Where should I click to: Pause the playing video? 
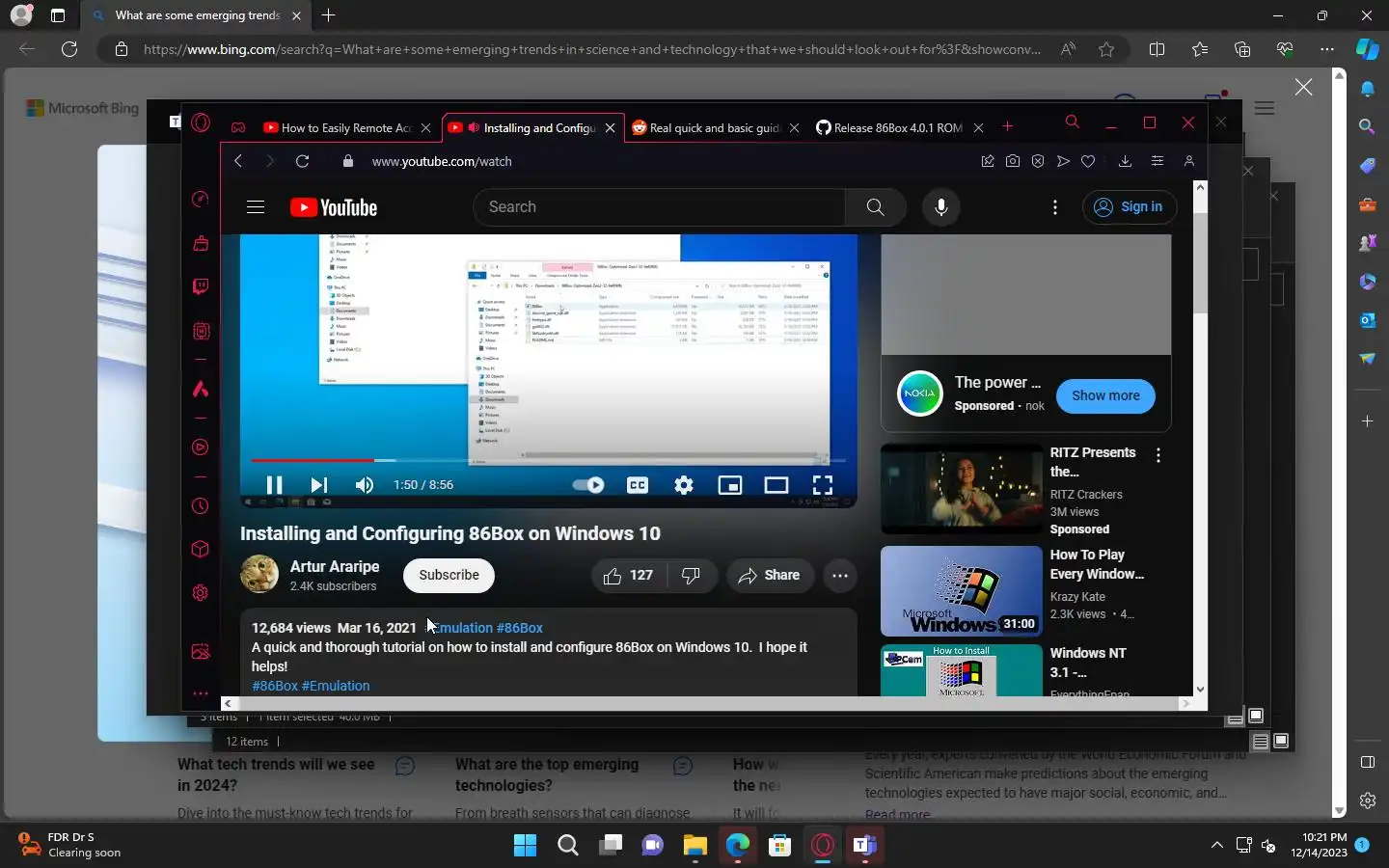point(274,485)
